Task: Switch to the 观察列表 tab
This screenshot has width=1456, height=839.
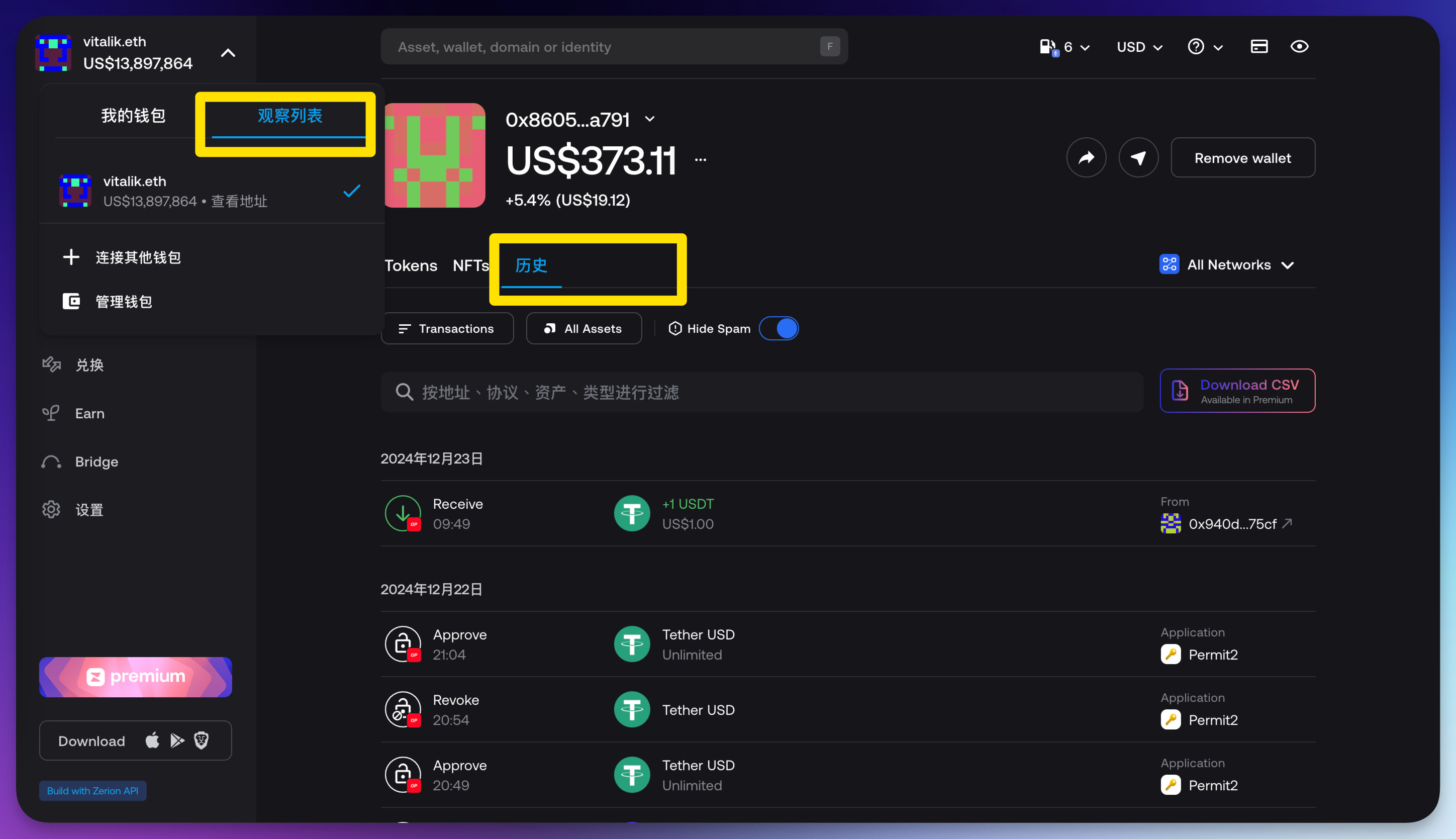Action: [x=289, y=115]
